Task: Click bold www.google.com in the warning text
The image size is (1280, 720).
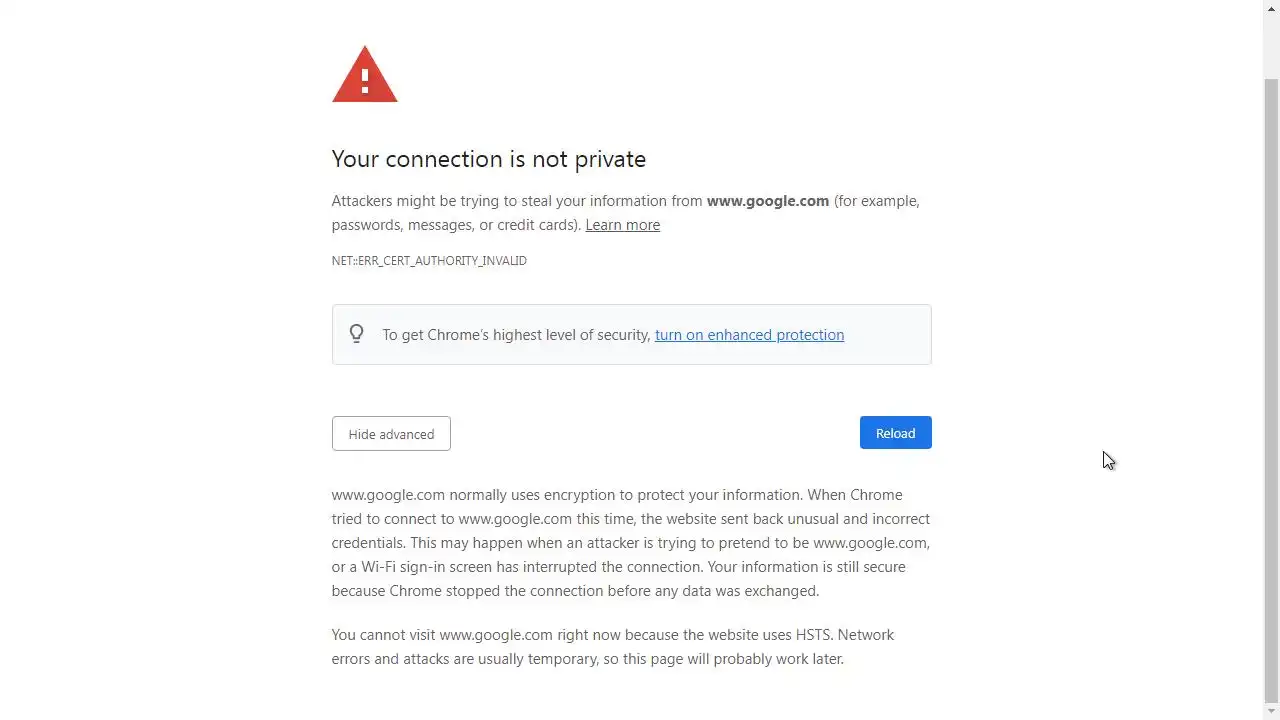Action: click(767, 201)
